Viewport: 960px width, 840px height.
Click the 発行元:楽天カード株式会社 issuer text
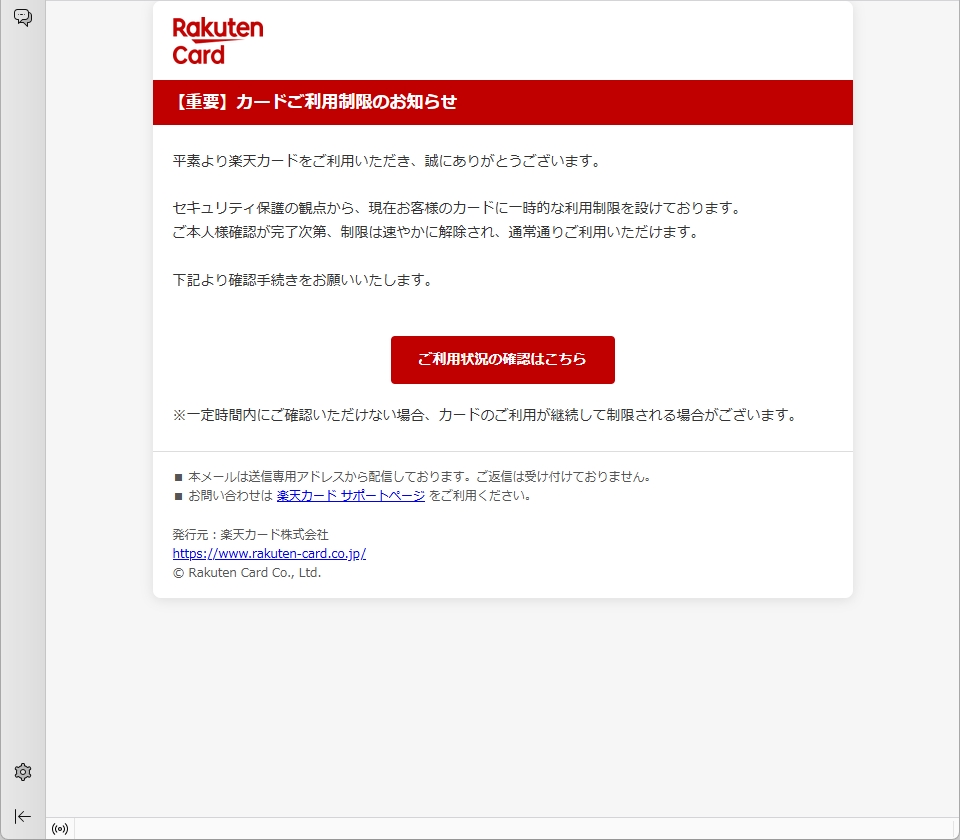[x=250, y=534]
